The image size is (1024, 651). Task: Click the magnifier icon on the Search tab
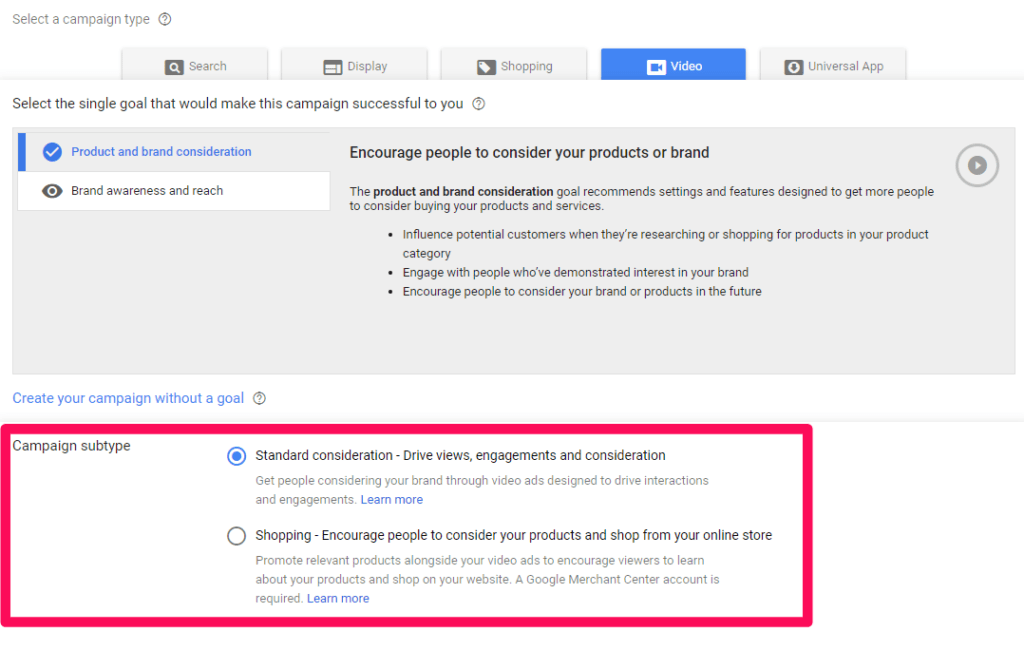coord(174,67)
